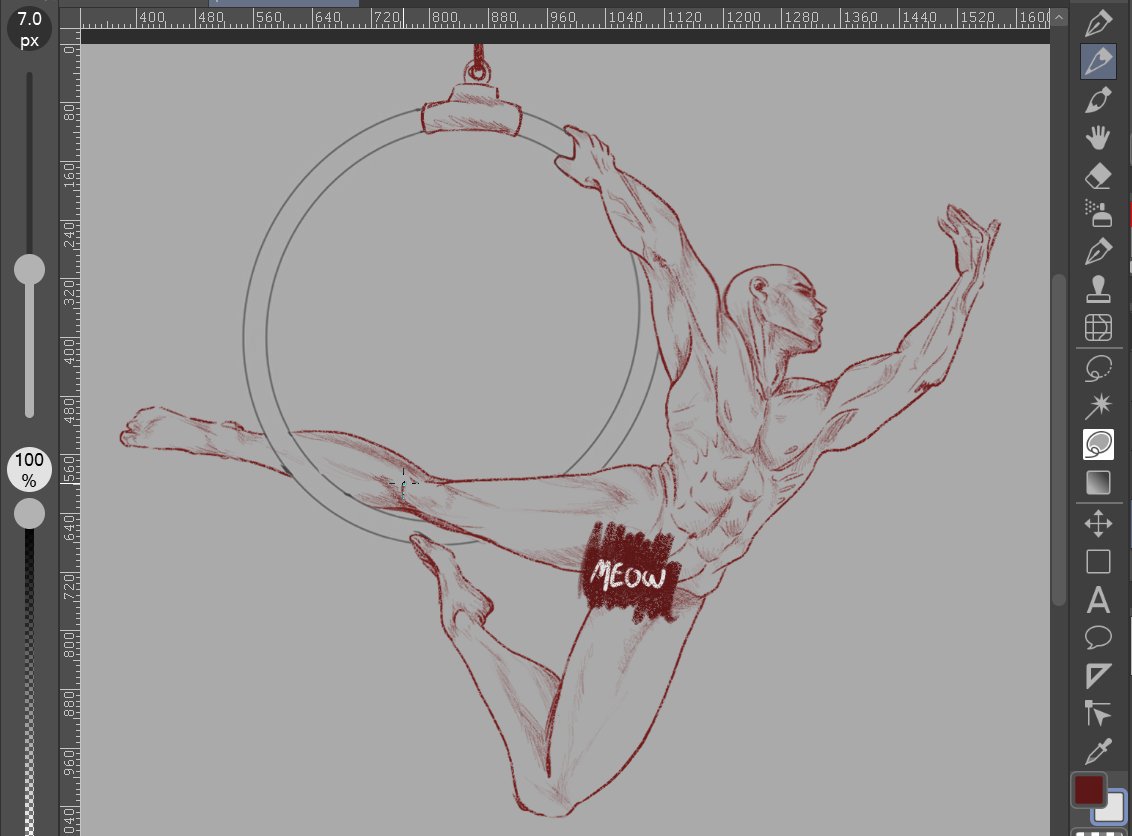Activate the Hand pan tool
Viewport: 1132px width, 836px height.
point(1098,137)
